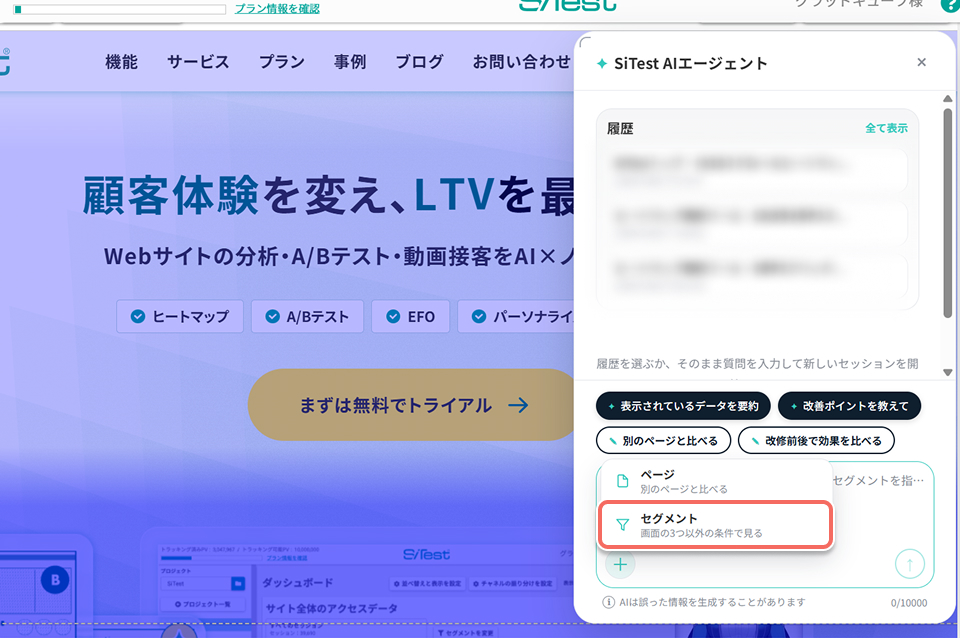Screen dimensions: 960x638
Task: Select お問い合わせ in the navigation bar
Action: click(x=522, y=62)
